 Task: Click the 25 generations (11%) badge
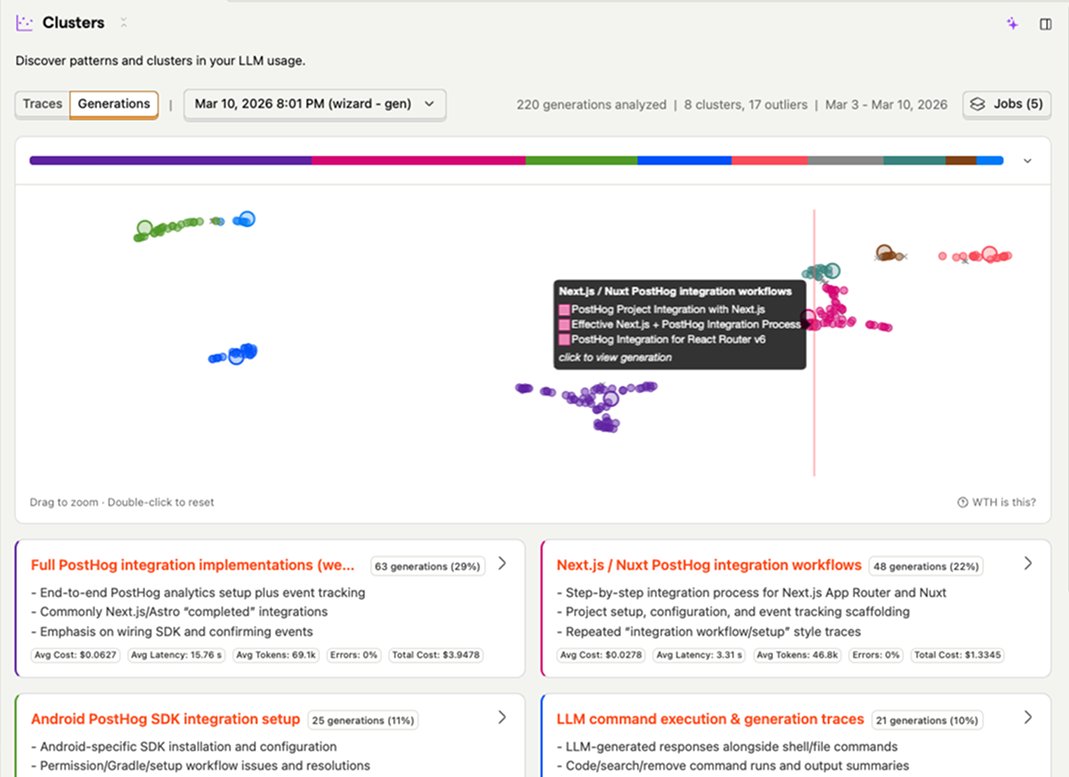363,720
